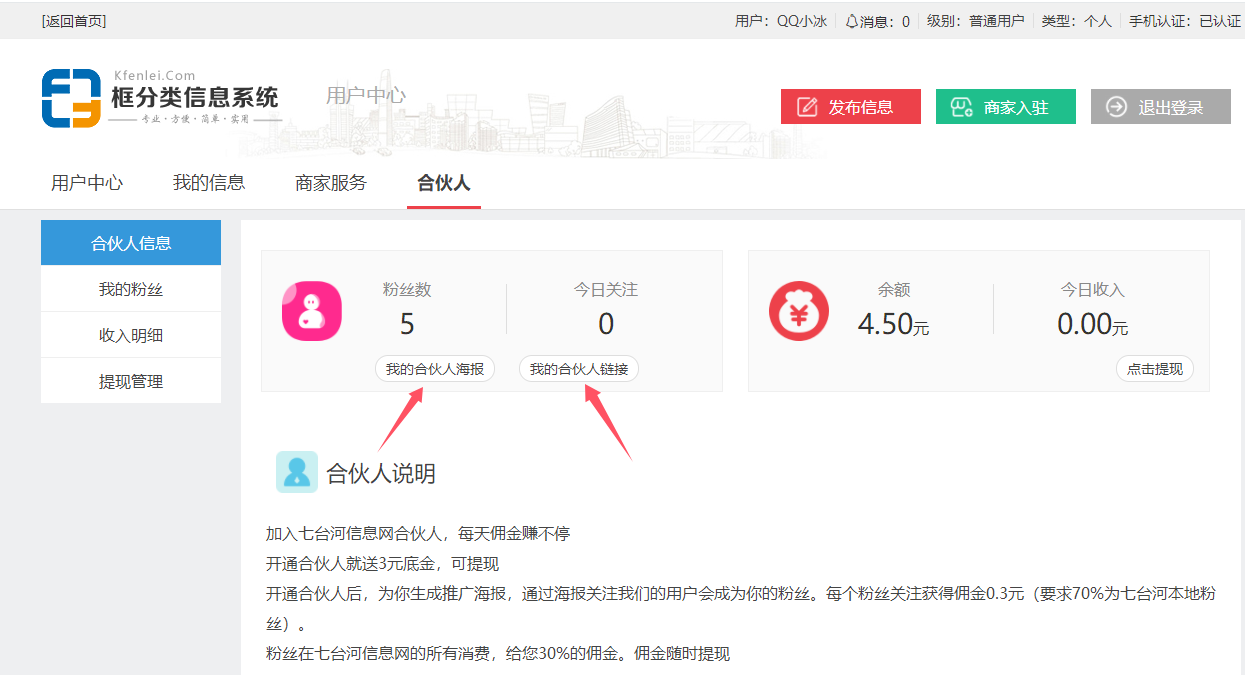
Task: Click the pencil icon on 发布信息 button
Action: click(x=807, y=107)
